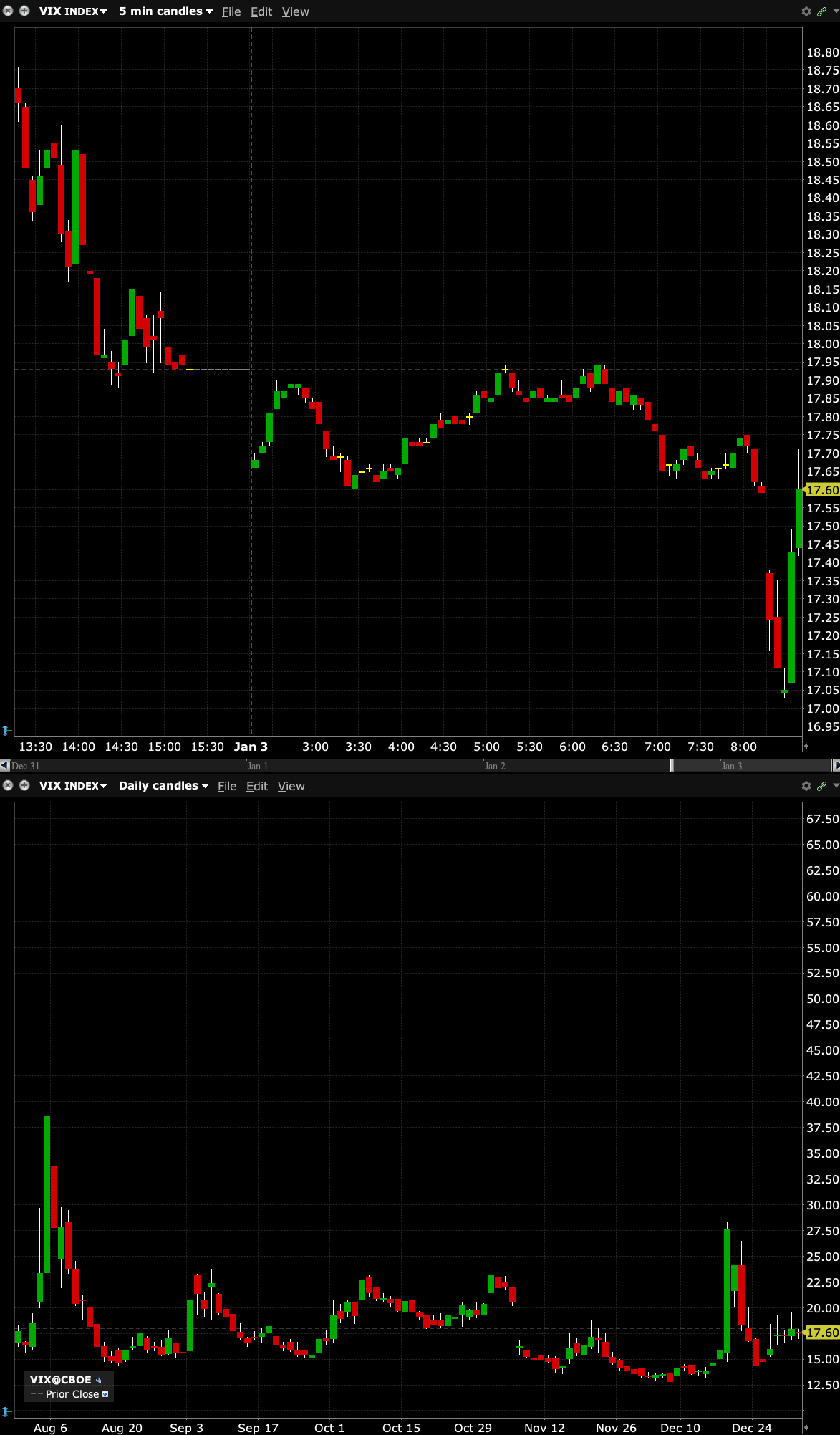Click blue vertical-scale icon in top chart corner

pos(6,730)
